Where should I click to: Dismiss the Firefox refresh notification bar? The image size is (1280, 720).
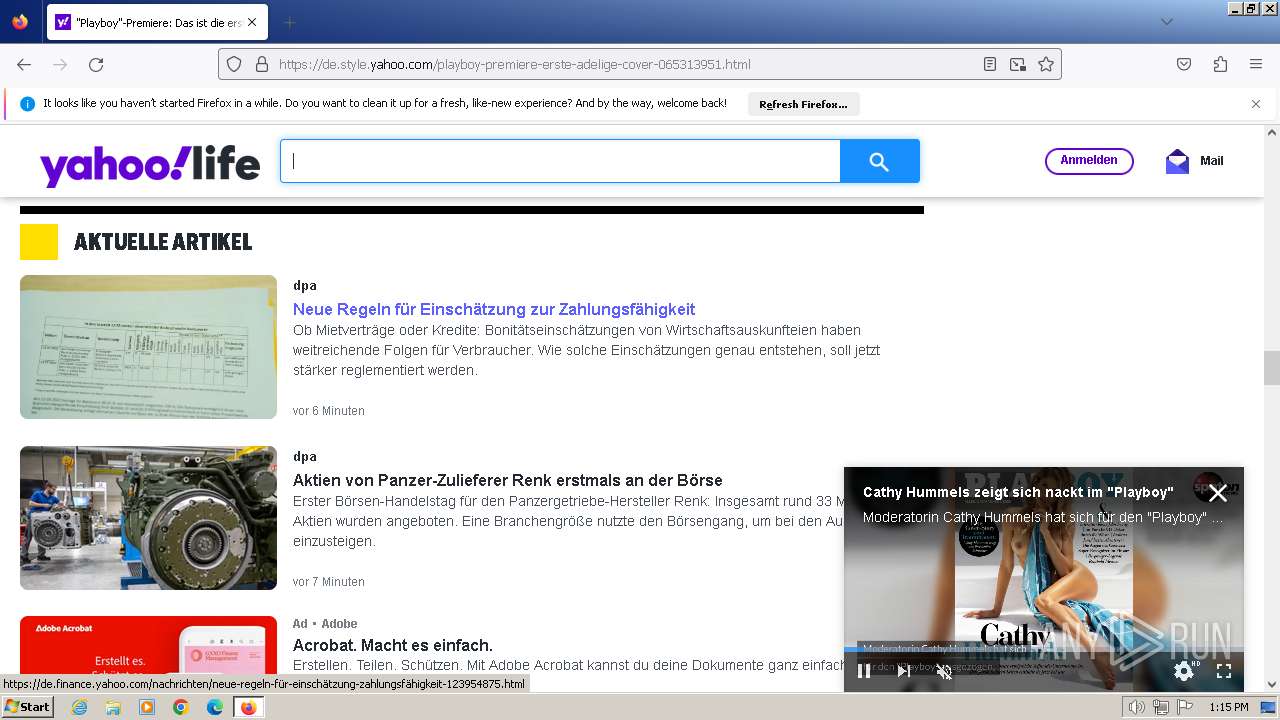[x=1256, y=104]
